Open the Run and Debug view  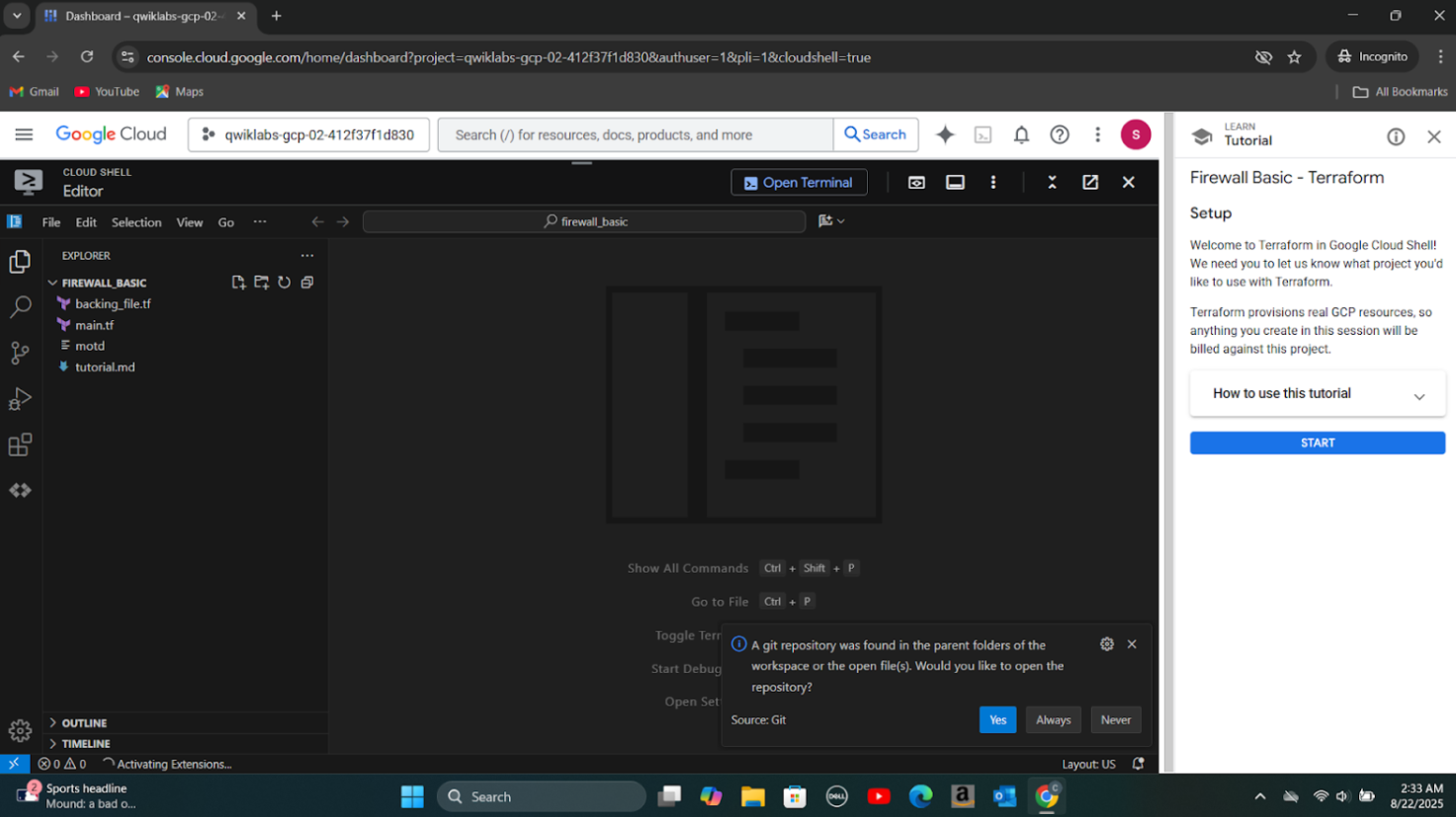pyautogui.click(x=20, y=399)
